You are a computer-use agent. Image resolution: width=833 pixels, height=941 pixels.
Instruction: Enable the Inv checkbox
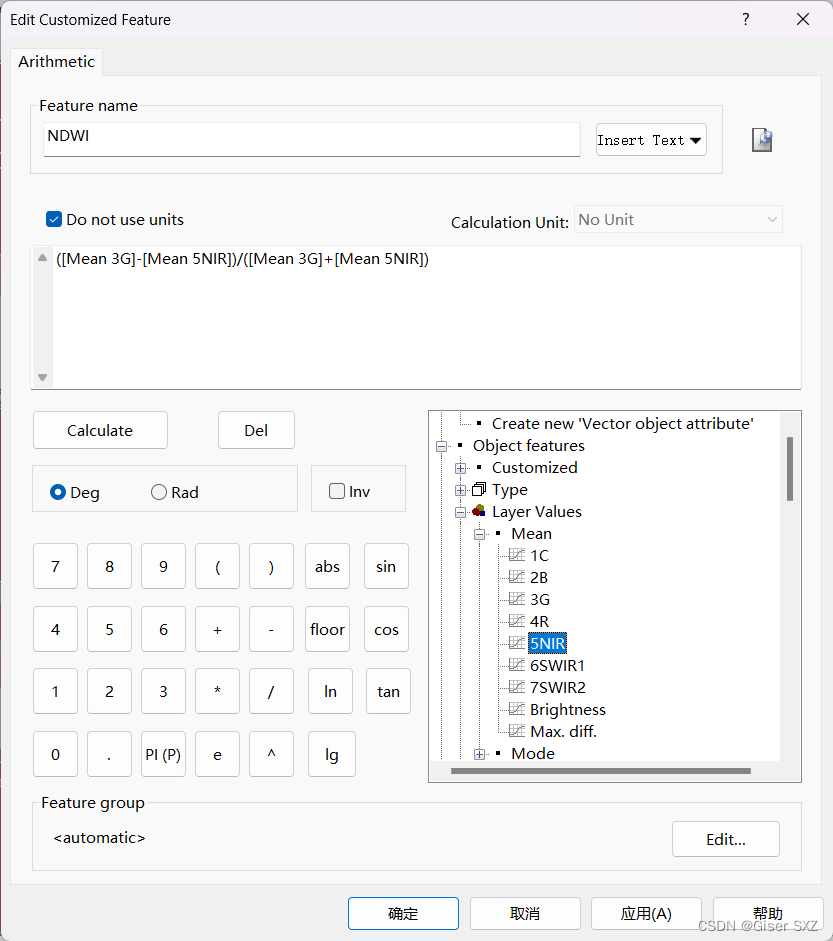point(337,491)
